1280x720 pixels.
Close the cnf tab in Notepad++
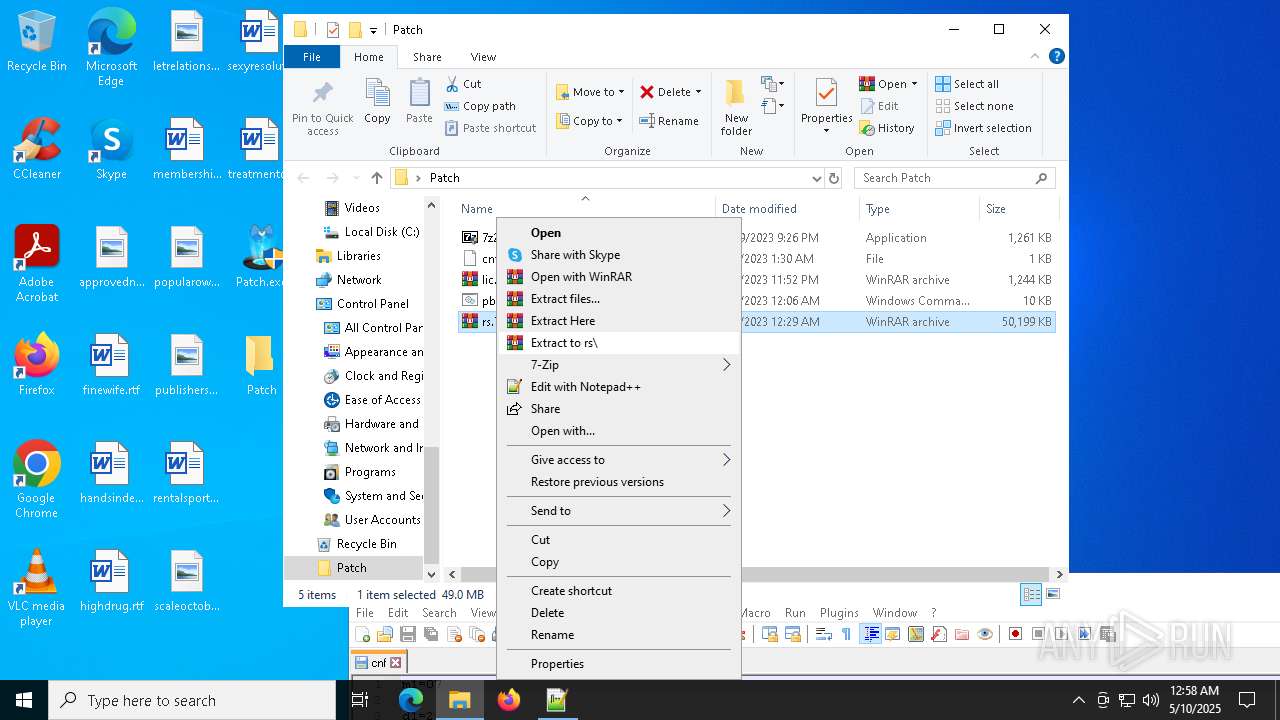396,662
